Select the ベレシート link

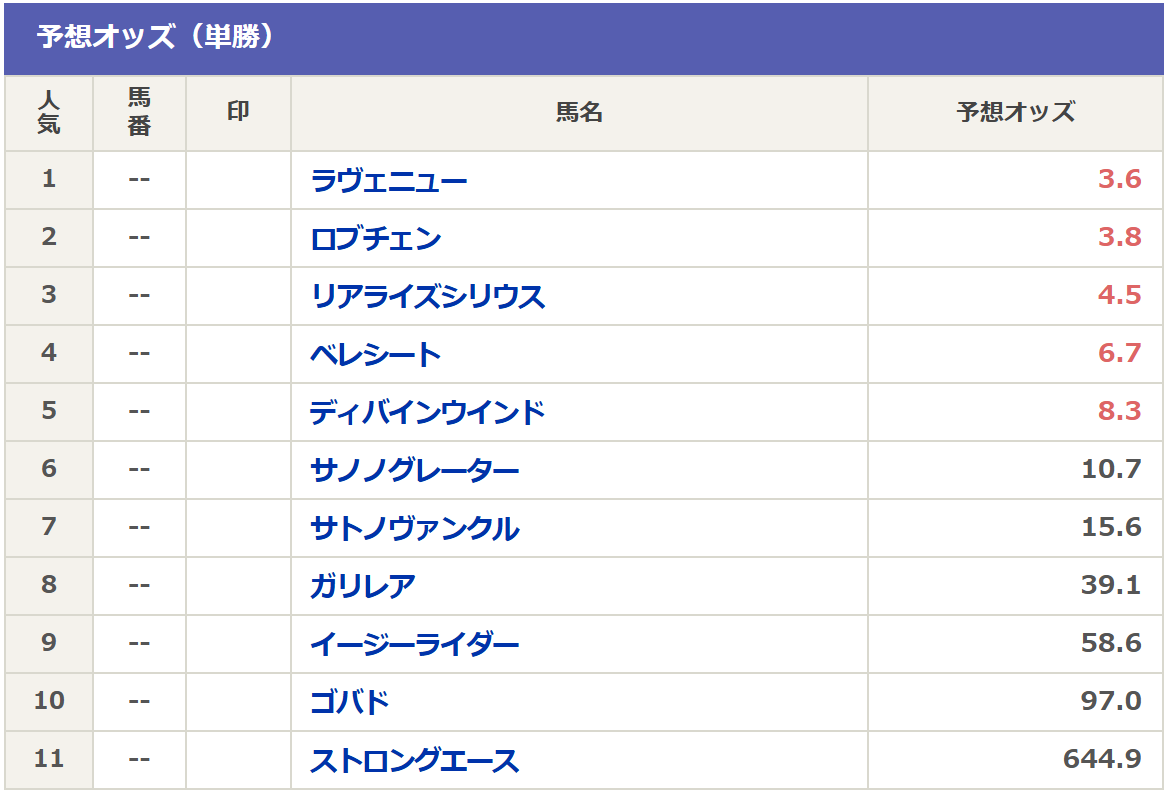point(376,355)
